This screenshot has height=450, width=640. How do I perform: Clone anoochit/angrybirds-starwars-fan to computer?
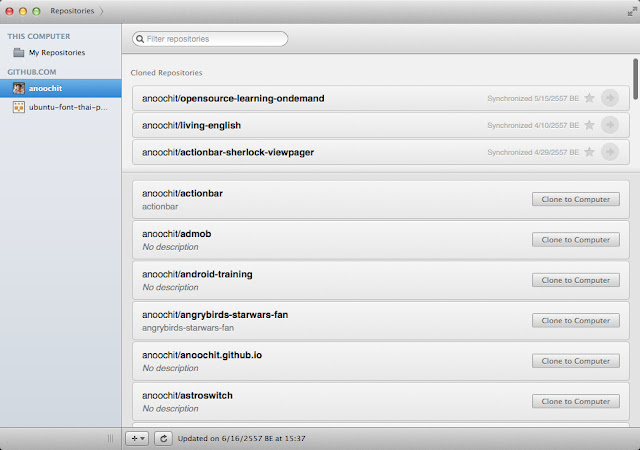[576, 321]
